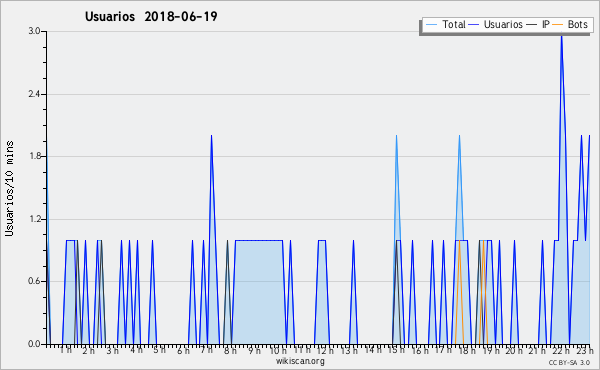Click the orange Bots legend line swatch

(x=558, y=25)
